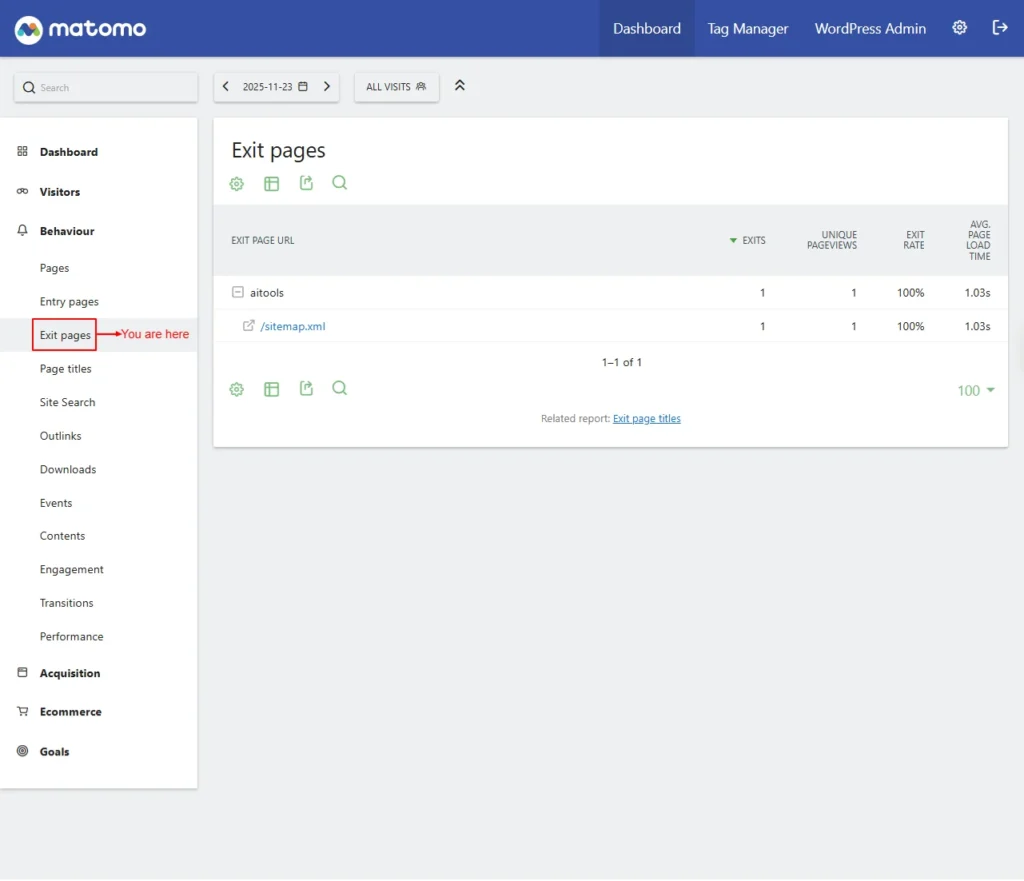Click the export icon below Exit pages title
Screen dimensions: 1024x881
click(x=306, y=183)
